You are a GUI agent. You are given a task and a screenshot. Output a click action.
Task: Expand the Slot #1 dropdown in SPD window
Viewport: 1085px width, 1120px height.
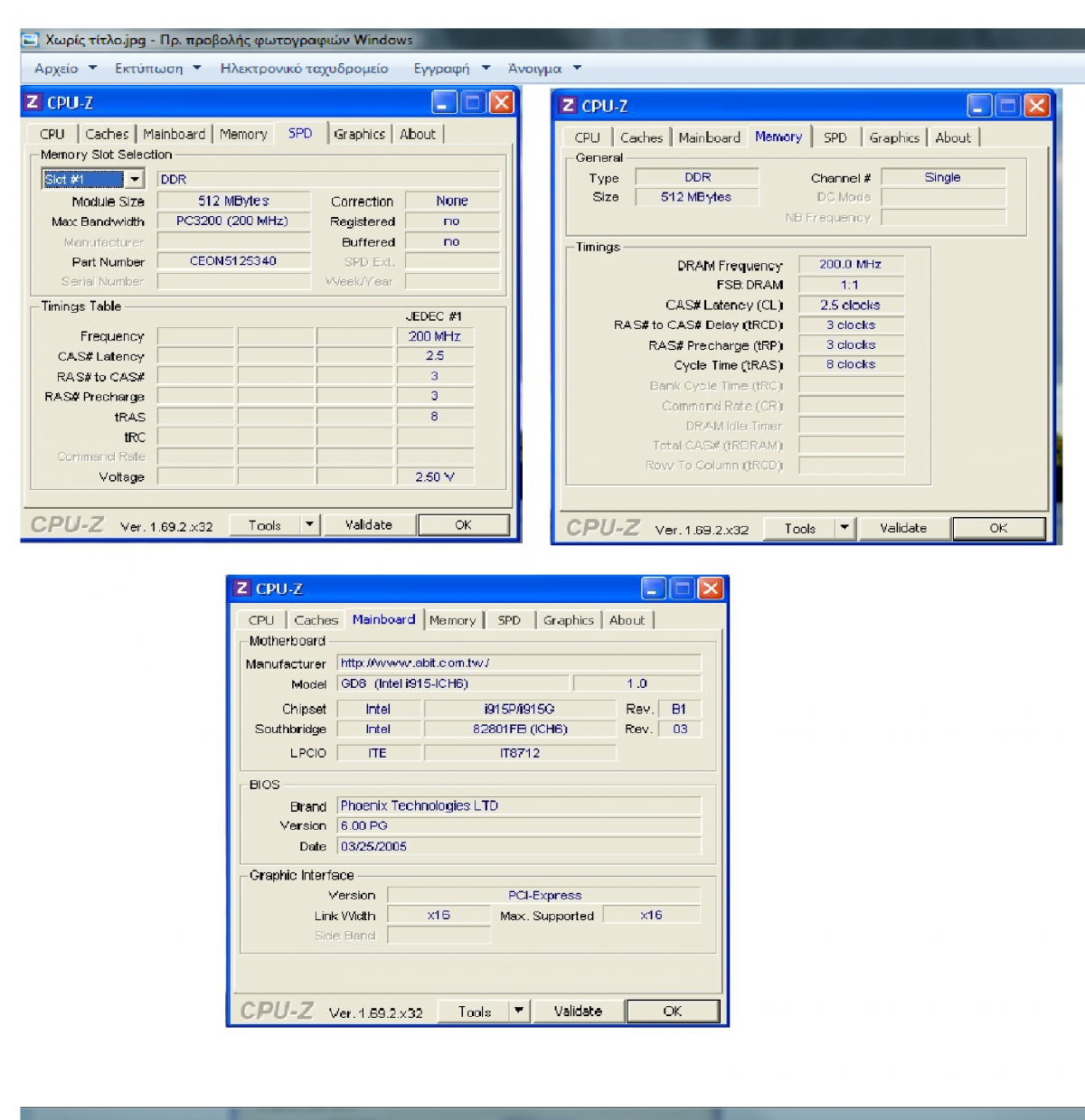tap(135, 179)
